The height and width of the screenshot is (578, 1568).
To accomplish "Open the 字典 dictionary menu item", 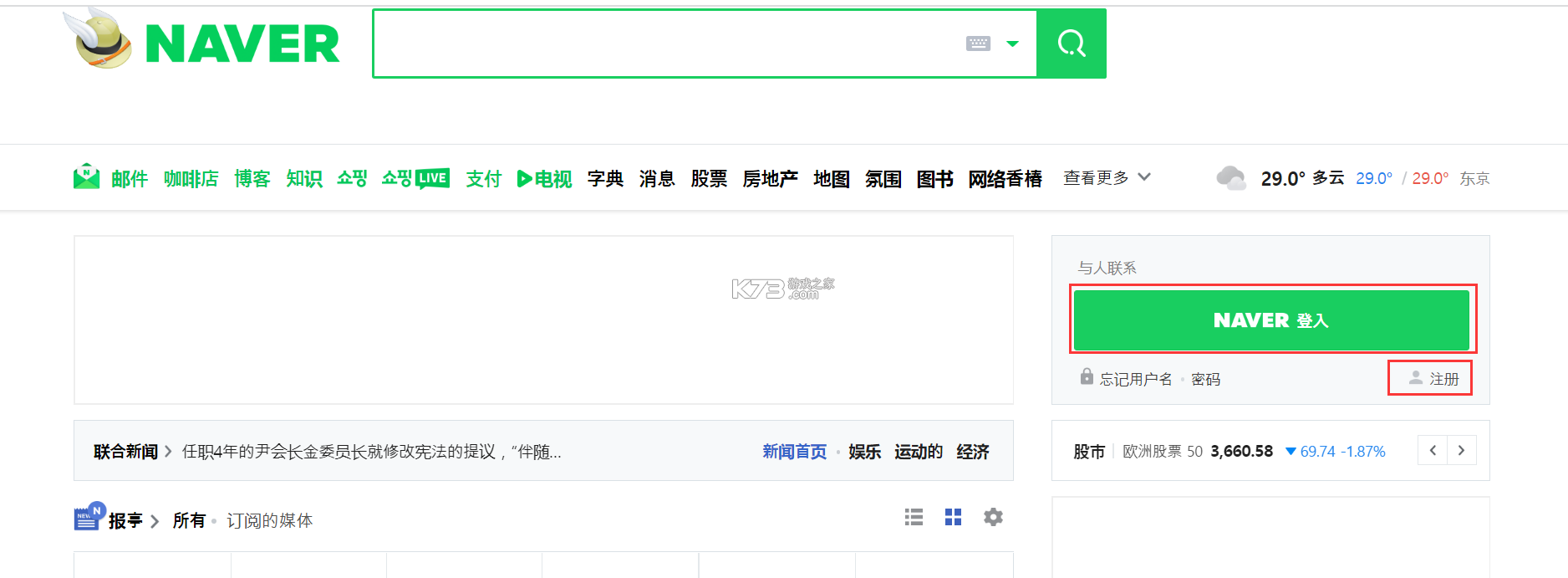I will [x=605, y=179].
